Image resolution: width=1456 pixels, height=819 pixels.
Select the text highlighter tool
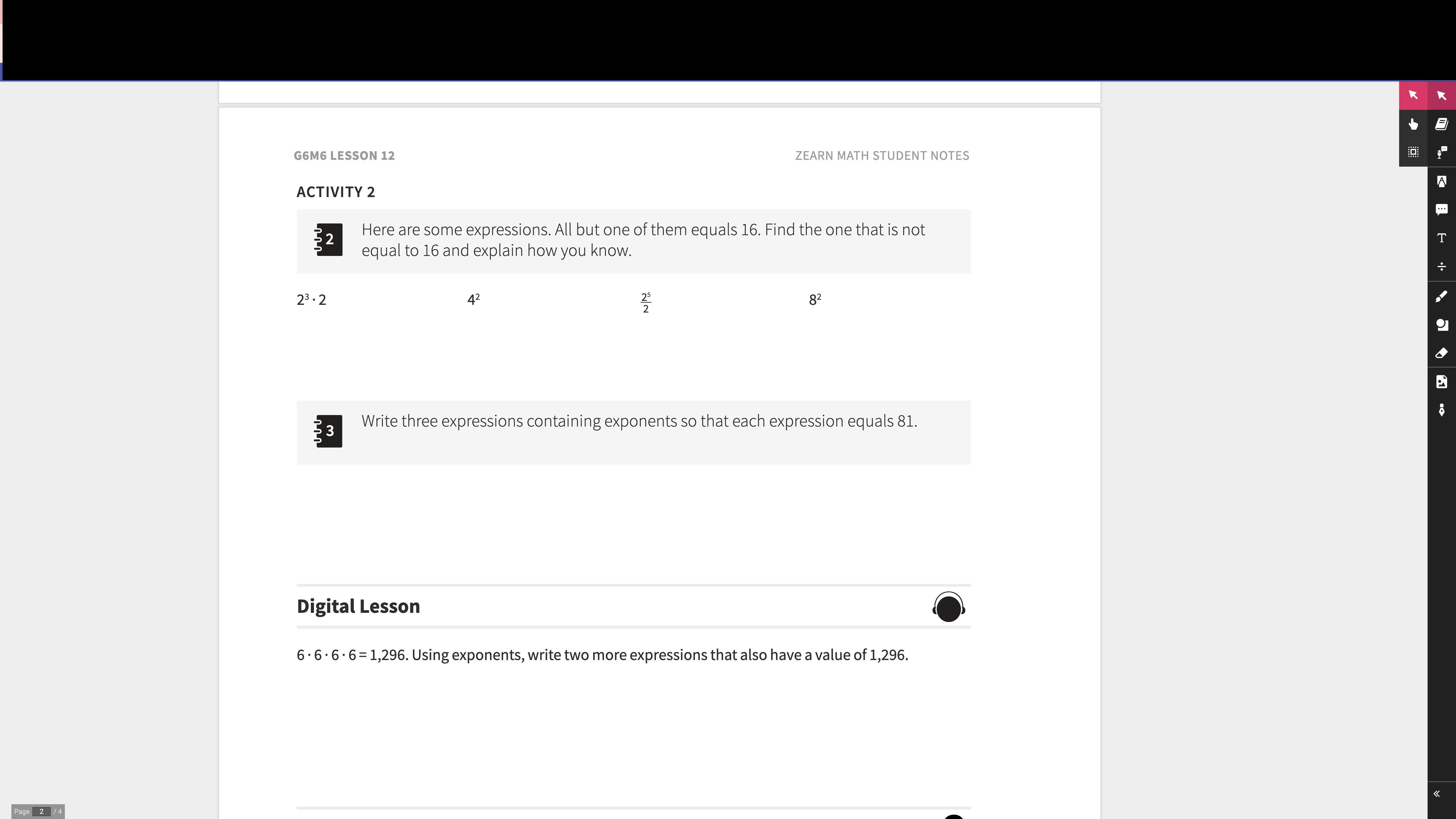[1442, 181]
